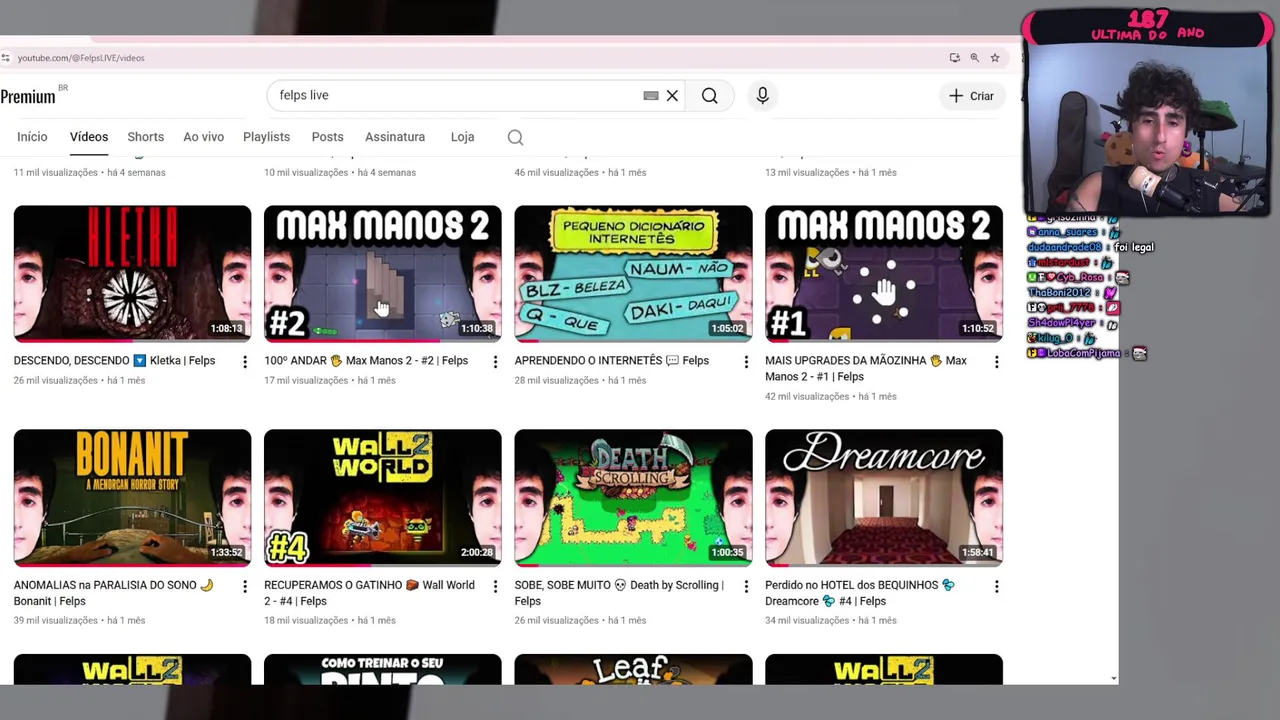
Task: Click the page scrollbar down arrow
Action: [1114, 679]
